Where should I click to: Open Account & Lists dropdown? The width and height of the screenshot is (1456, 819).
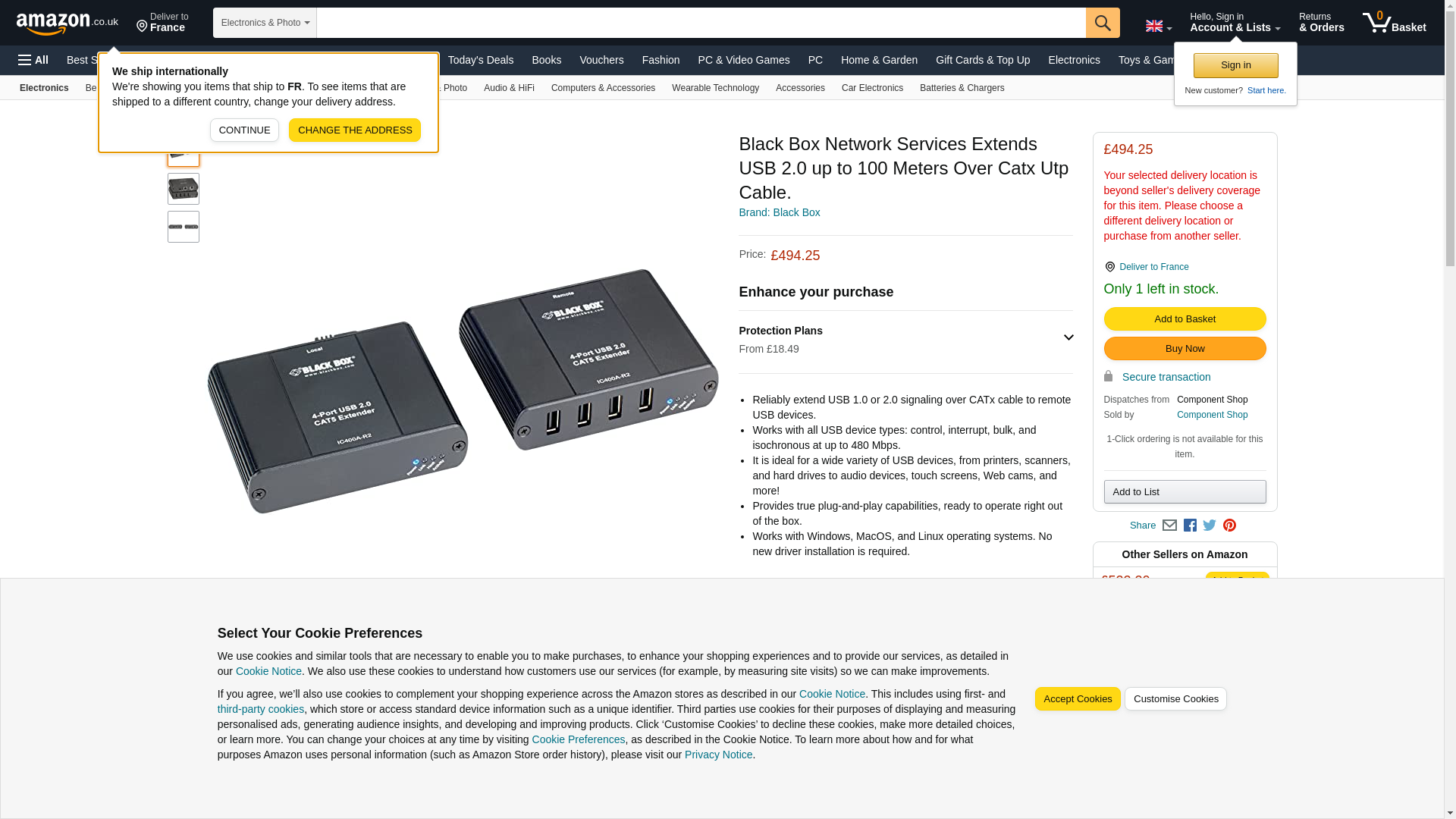1235,23
